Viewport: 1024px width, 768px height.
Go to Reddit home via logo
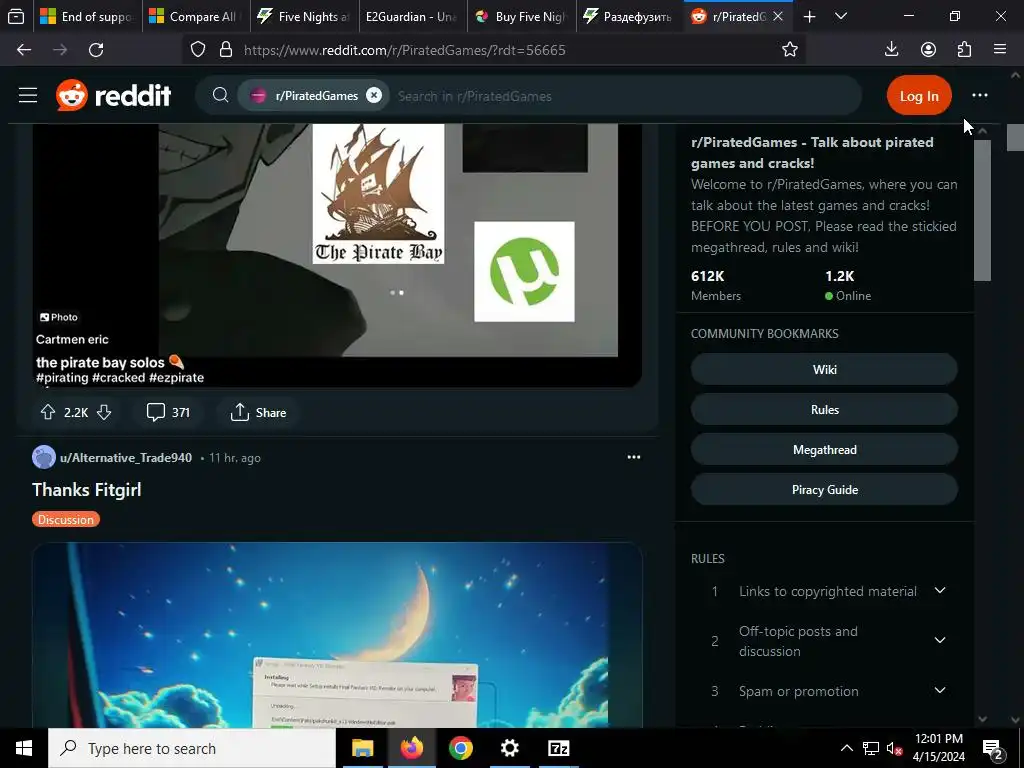(114, 95)
